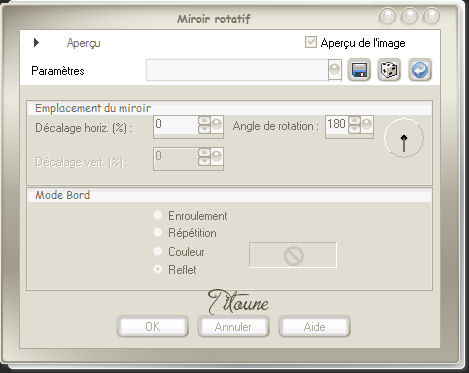The width and height of the screenshot is (469, 373).
Task: Cancel the dialog with Annuler
Action: (233, 327)
